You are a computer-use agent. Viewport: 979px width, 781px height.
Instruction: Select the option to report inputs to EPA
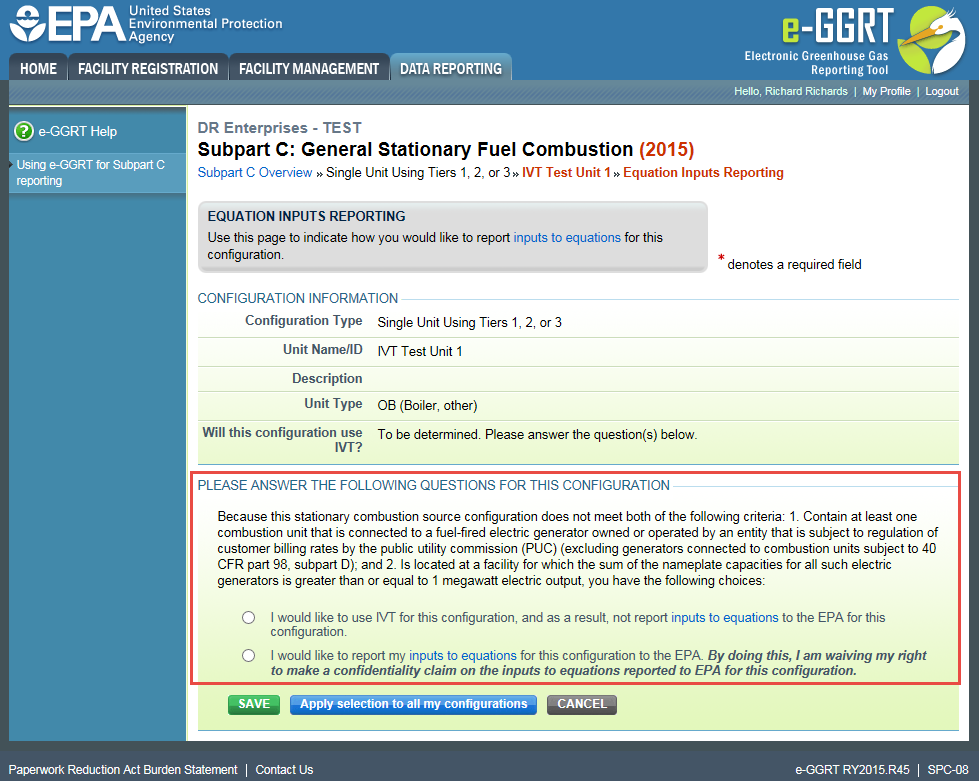[x=248, y=656]
